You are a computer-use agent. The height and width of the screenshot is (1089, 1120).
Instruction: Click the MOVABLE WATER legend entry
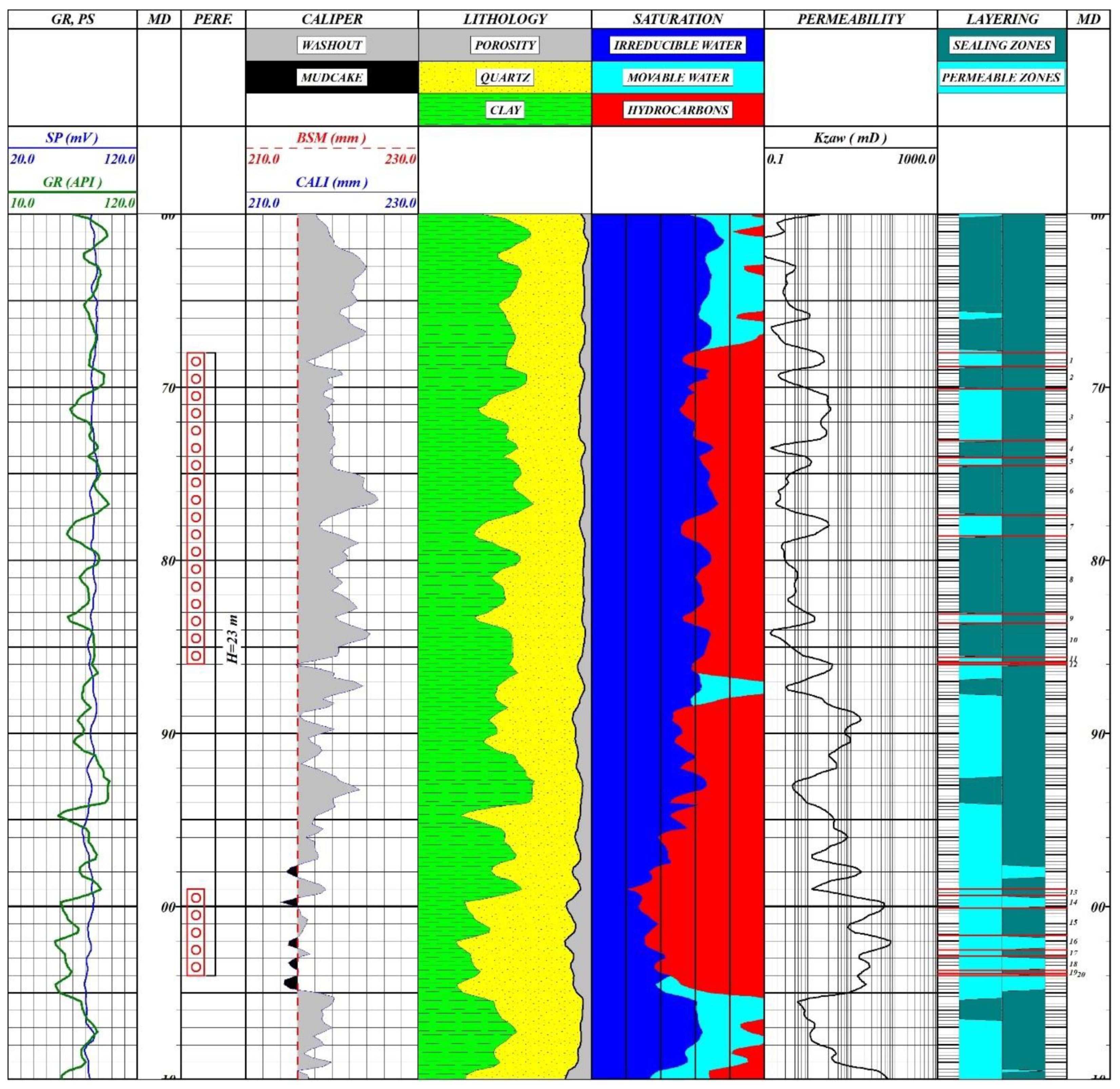click(678, 77)
